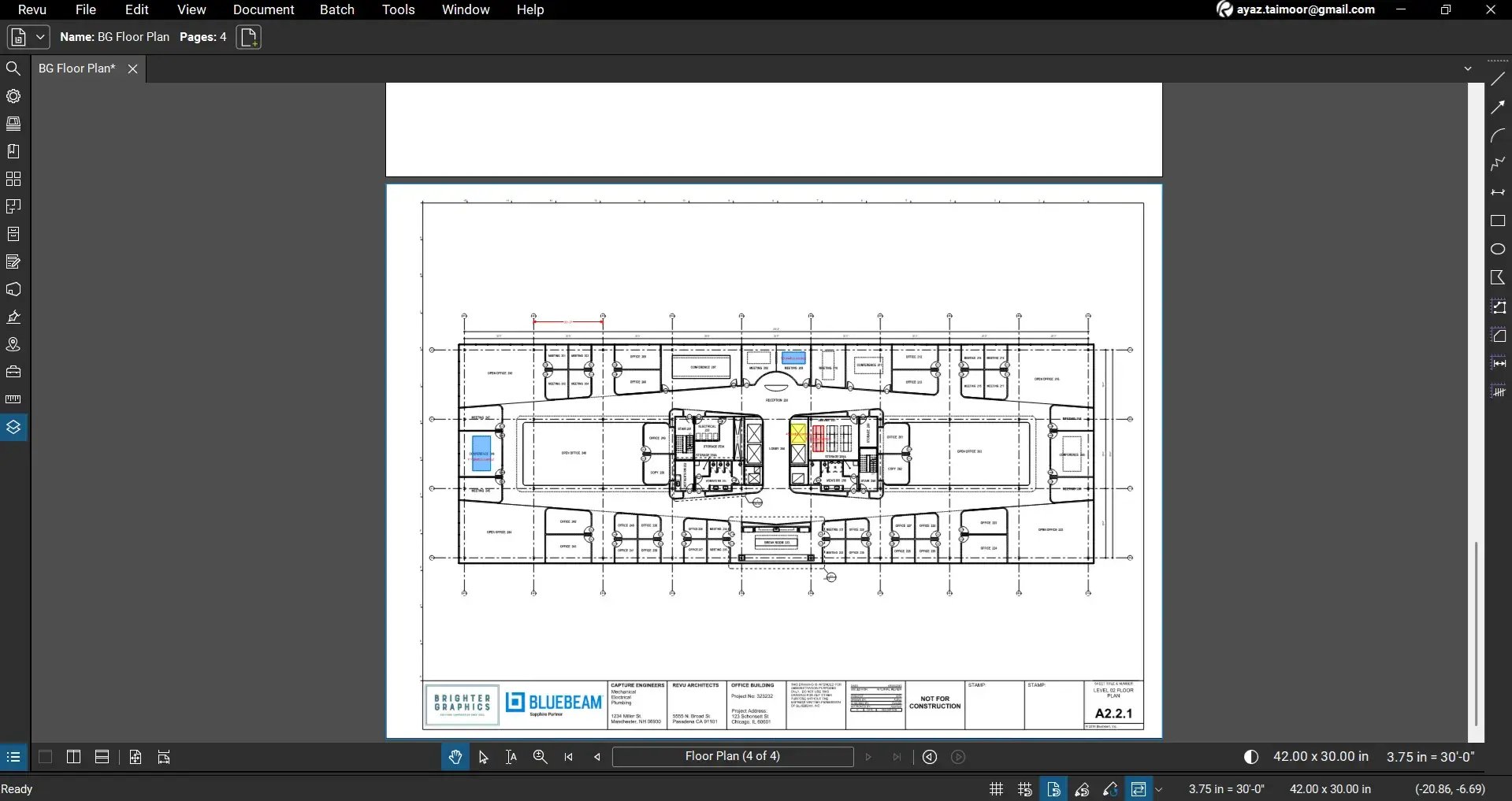This screenshot has width=1512, height=801.
Task: Open the Search panel in the sidebar
Action: click(x=13, y=69)
